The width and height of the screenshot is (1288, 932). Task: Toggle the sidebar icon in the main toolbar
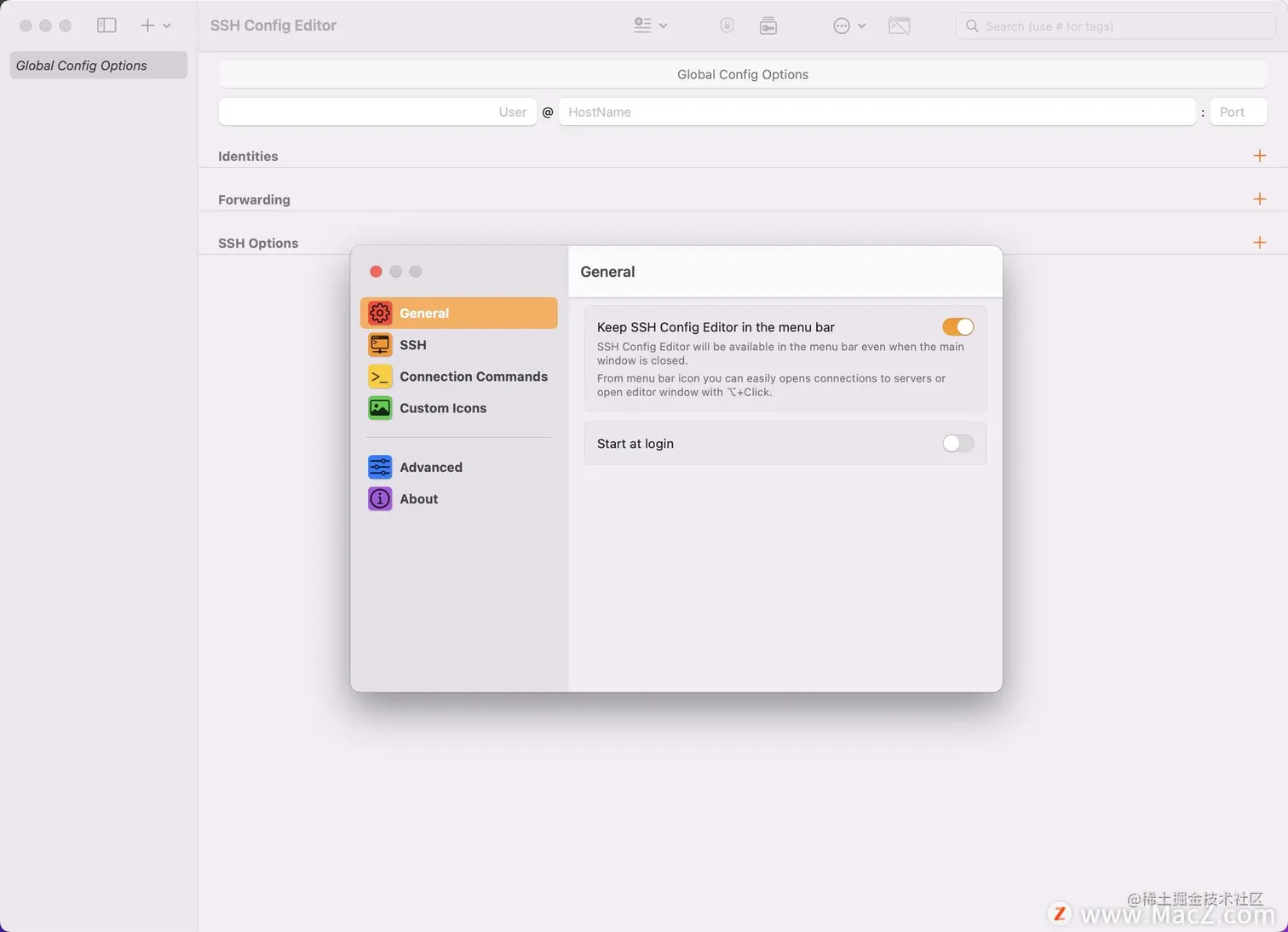point(106,26)
